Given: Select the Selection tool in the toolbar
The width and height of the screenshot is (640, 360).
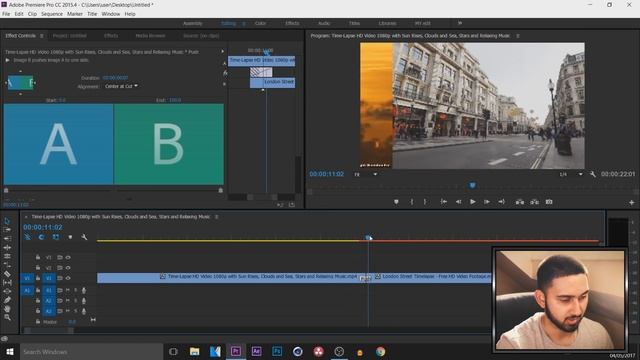Looking at the screenshot, I should (7, 221).
